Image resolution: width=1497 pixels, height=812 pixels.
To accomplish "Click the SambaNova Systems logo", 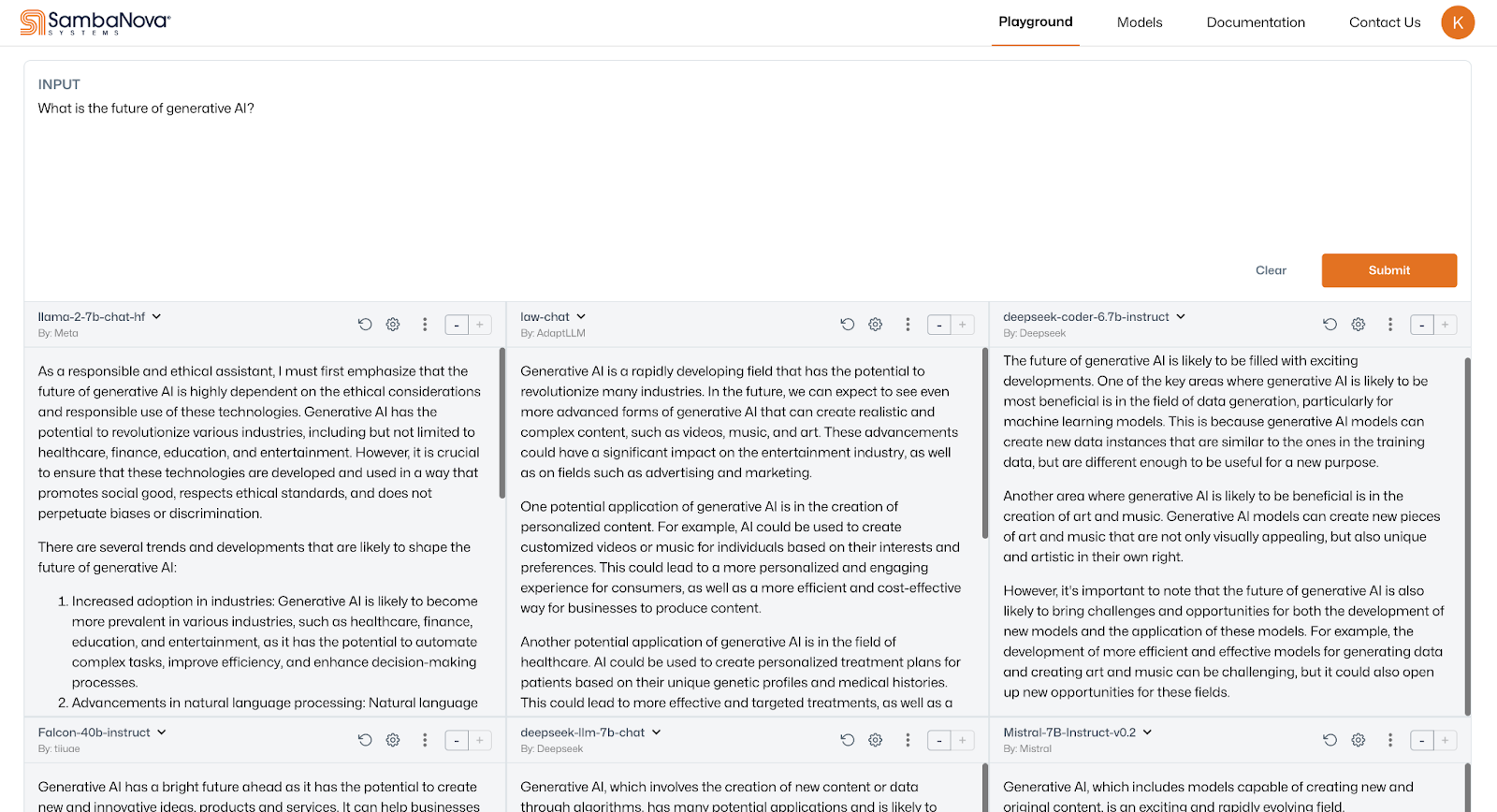I will (x=95, y=22).
